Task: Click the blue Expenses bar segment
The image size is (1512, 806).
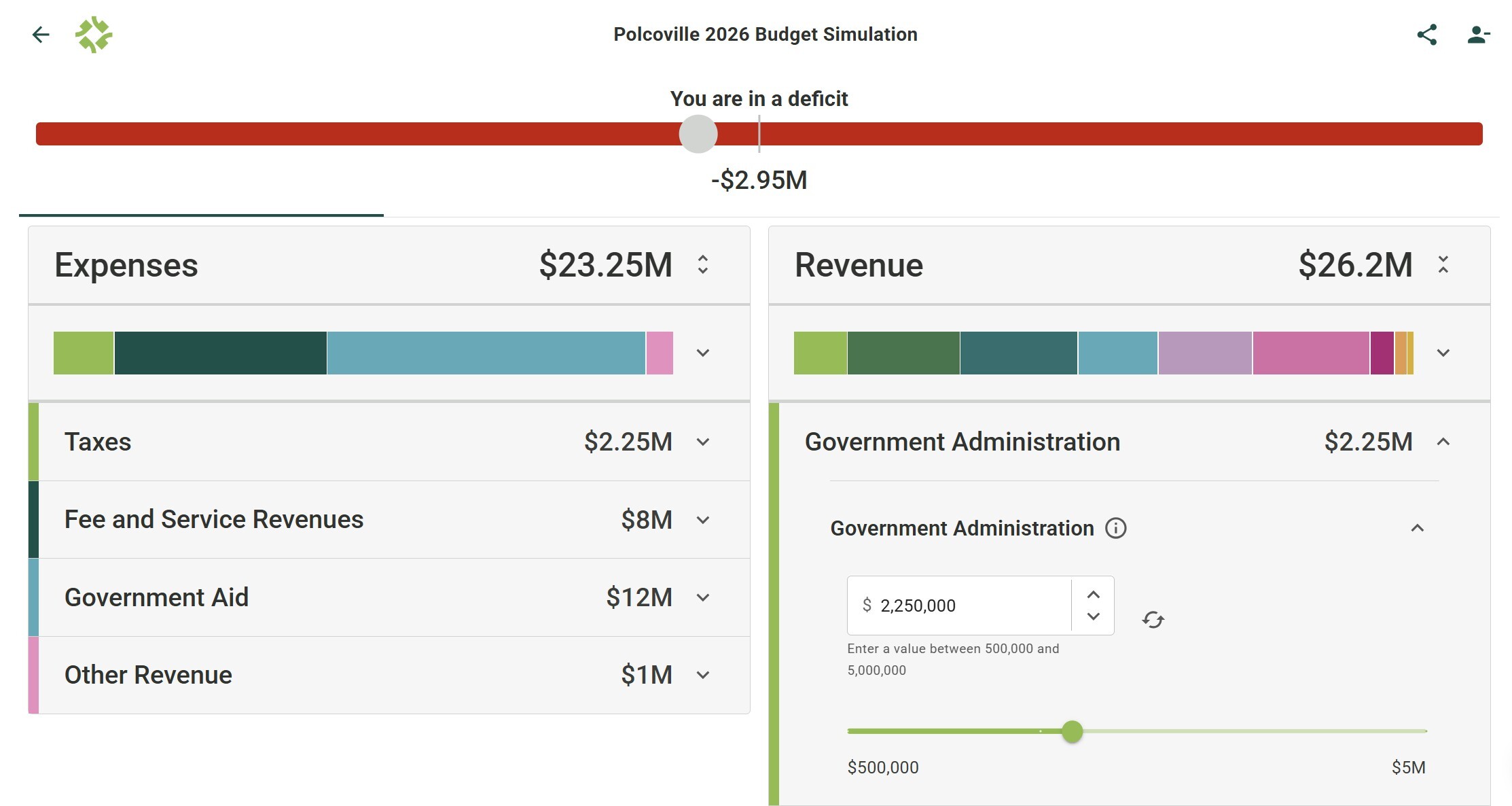Action: [486, 353]
